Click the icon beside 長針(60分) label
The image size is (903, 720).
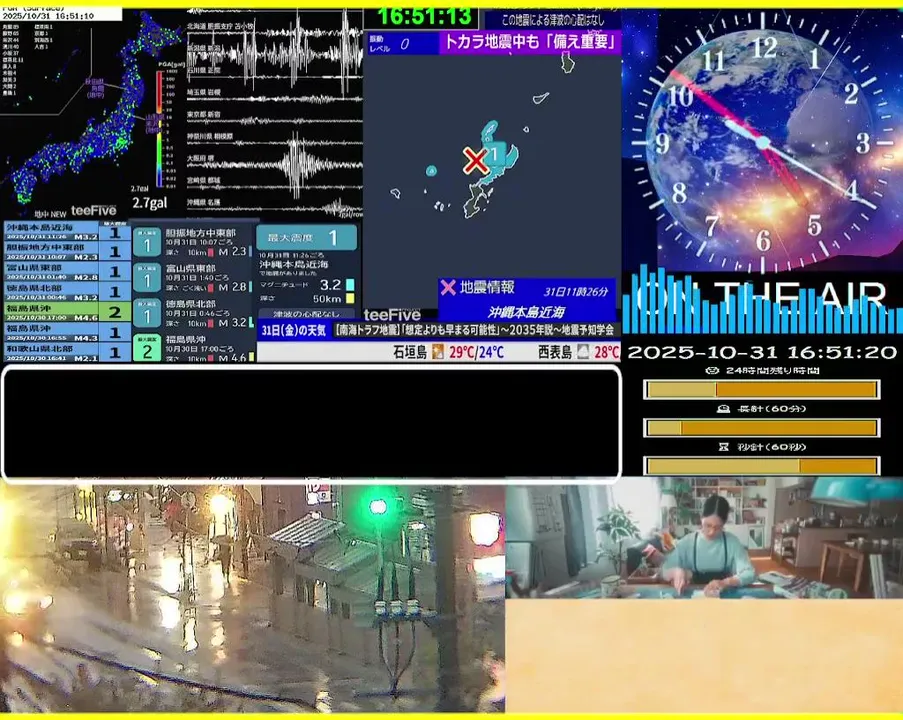click(x=723, y=408)
